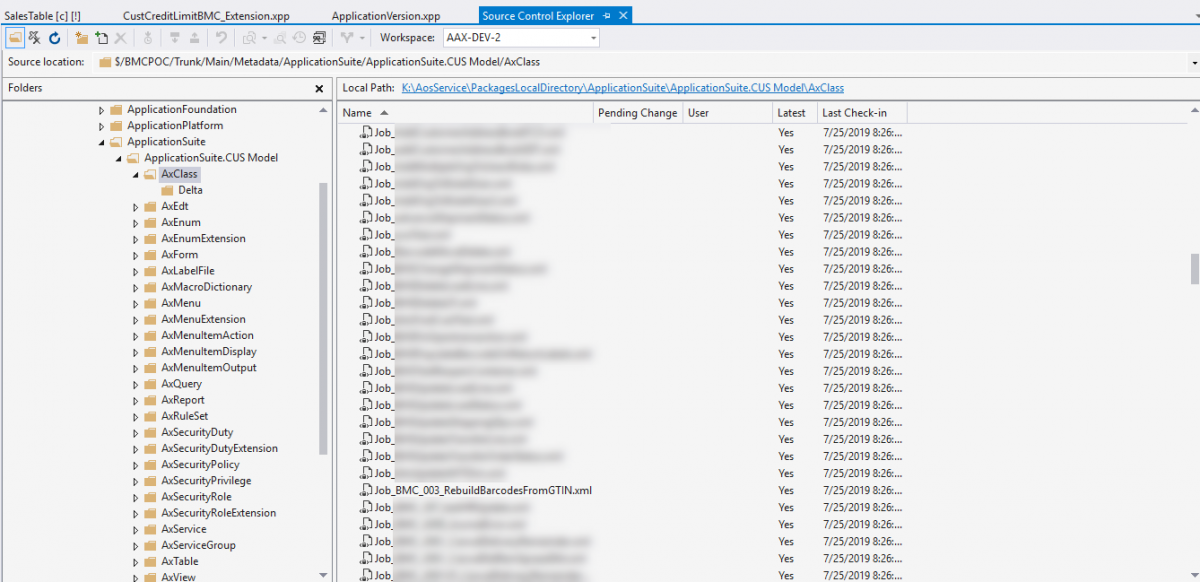Click the Folders pane scroll down arrow
The width and height of the screenshot is (1200, 582).
pyautogui.click(x=322, y=575)
